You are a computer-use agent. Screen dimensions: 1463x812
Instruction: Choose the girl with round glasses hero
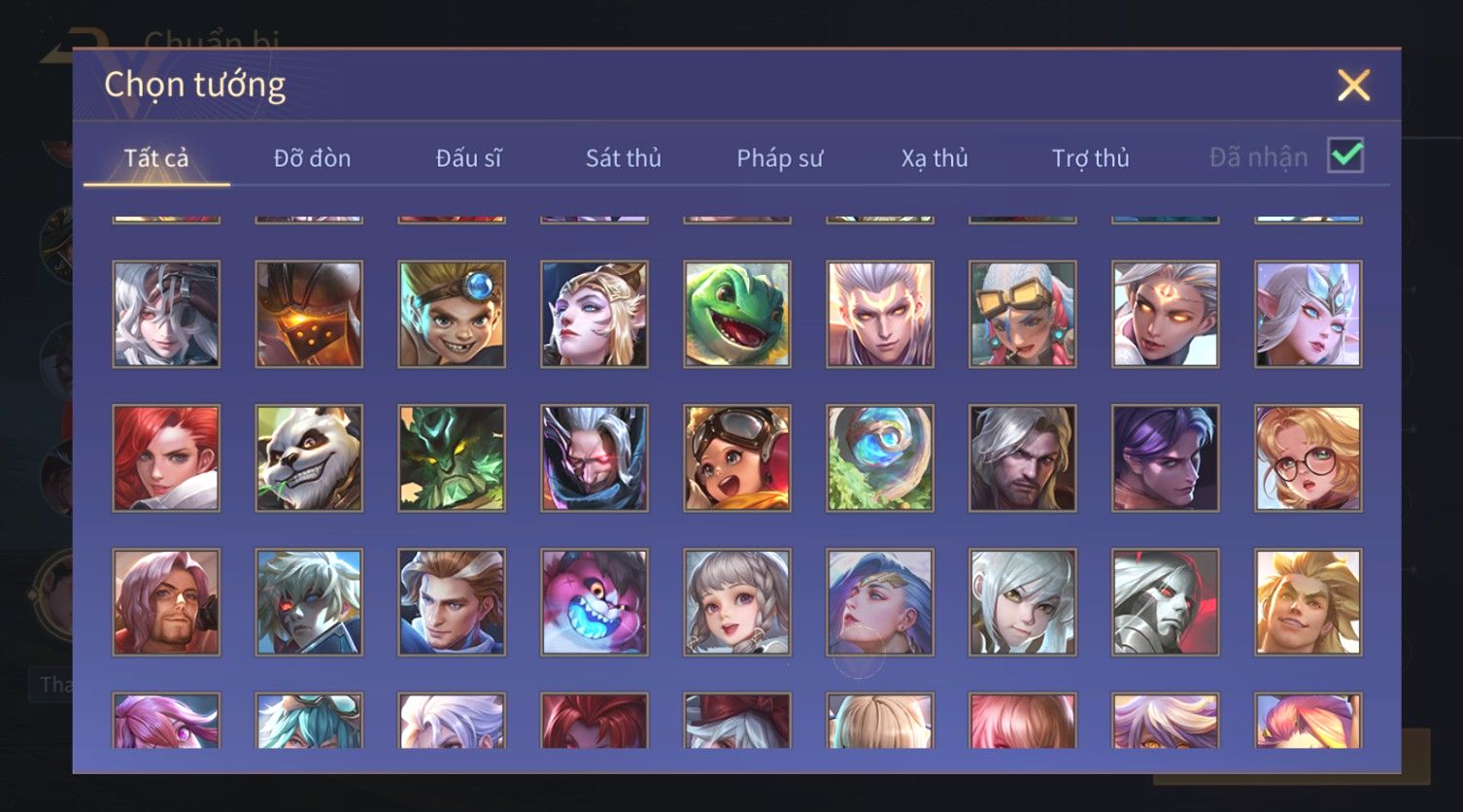[x=1309, y=457]
